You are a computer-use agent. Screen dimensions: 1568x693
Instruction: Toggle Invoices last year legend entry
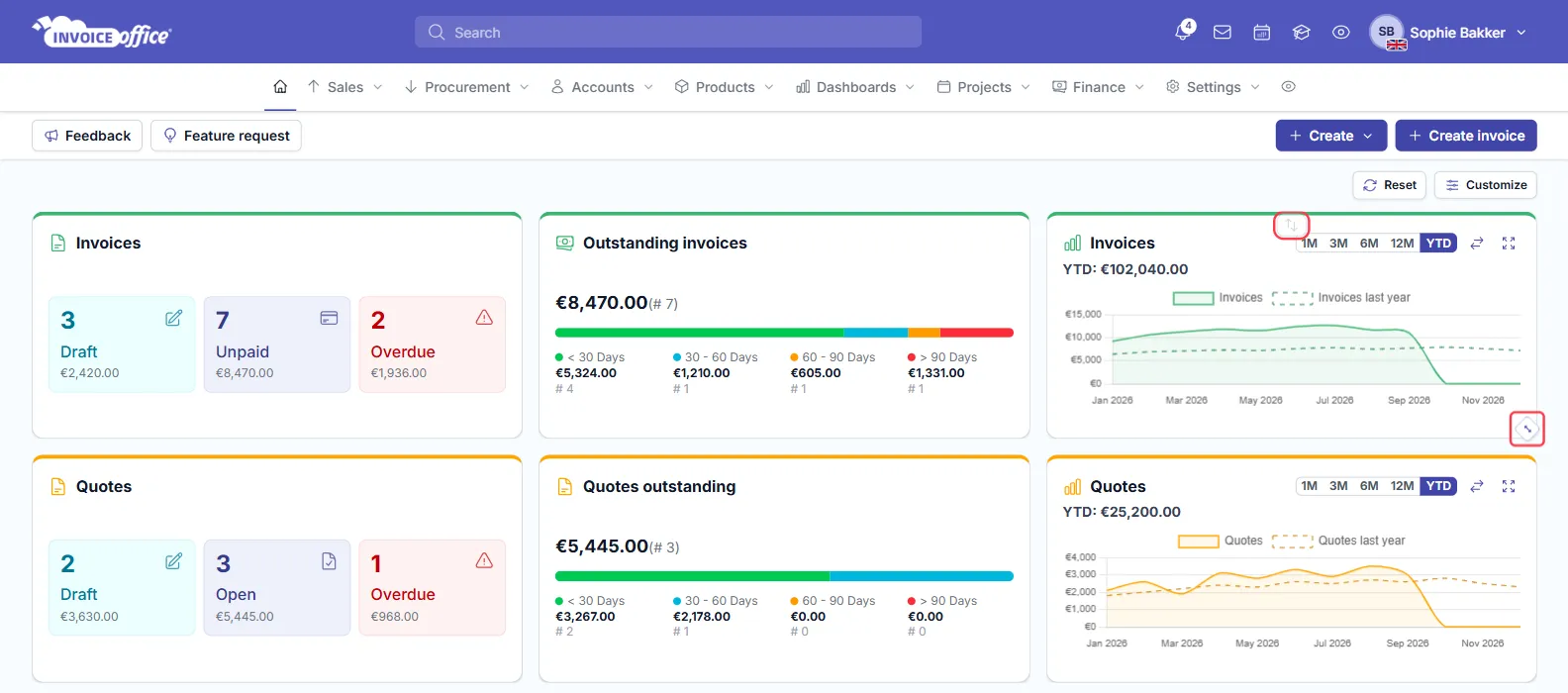click(1341, 298)
